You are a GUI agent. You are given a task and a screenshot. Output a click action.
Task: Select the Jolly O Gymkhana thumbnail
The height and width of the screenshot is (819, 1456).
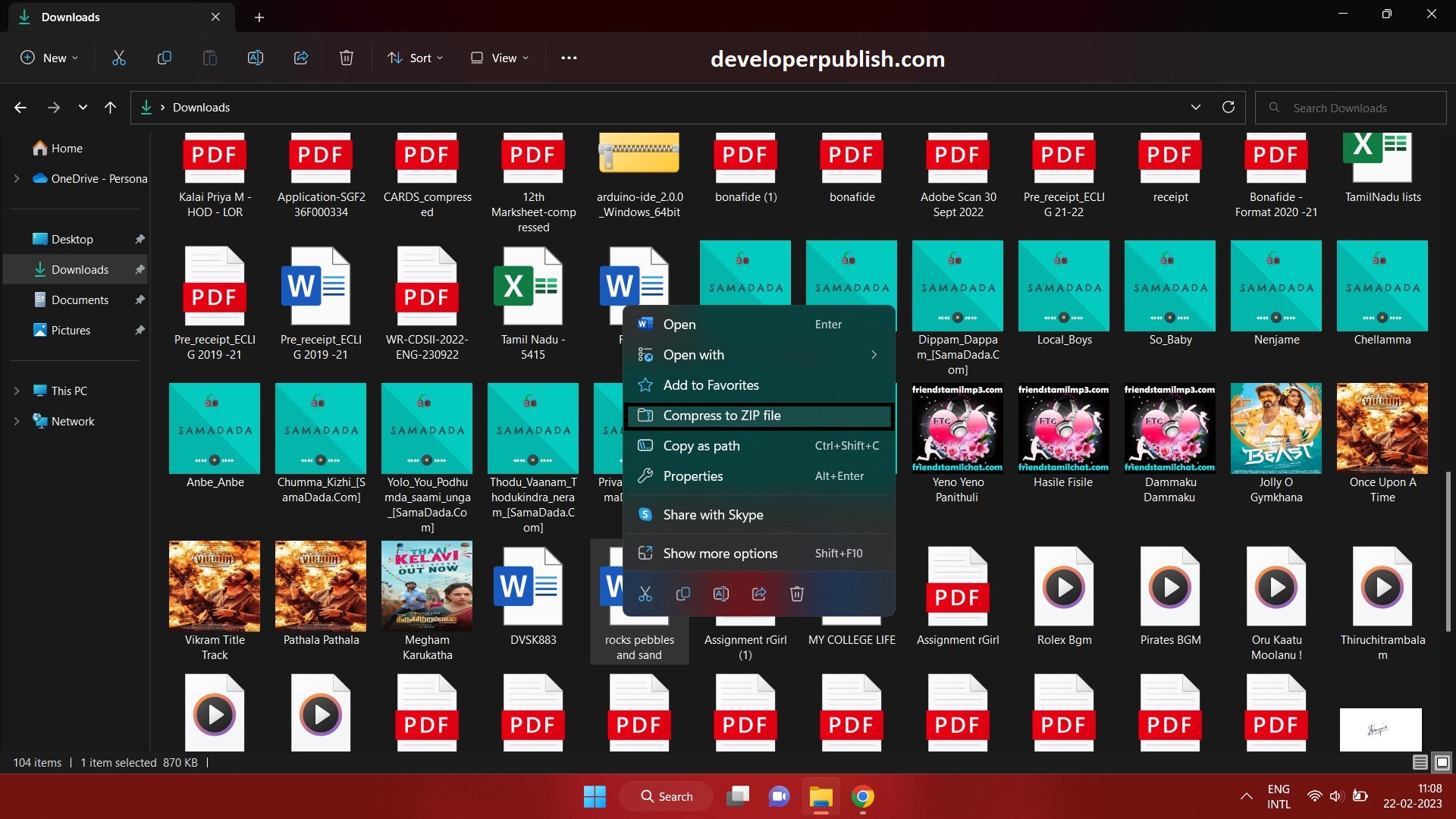pos(1276,428)
